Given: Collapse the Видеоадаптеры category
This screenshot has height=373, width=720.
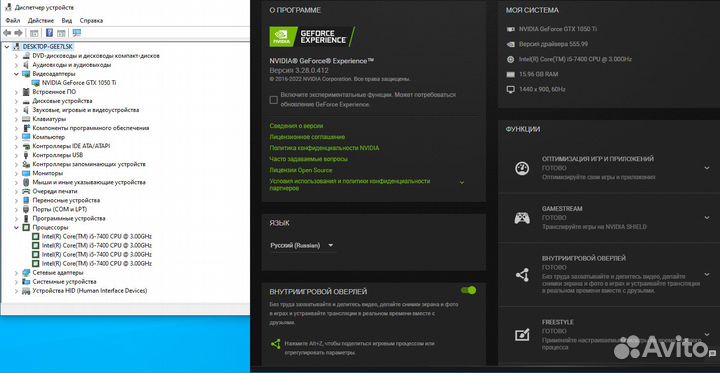Looking at the screenshot, I should click(x=17, y=73).
